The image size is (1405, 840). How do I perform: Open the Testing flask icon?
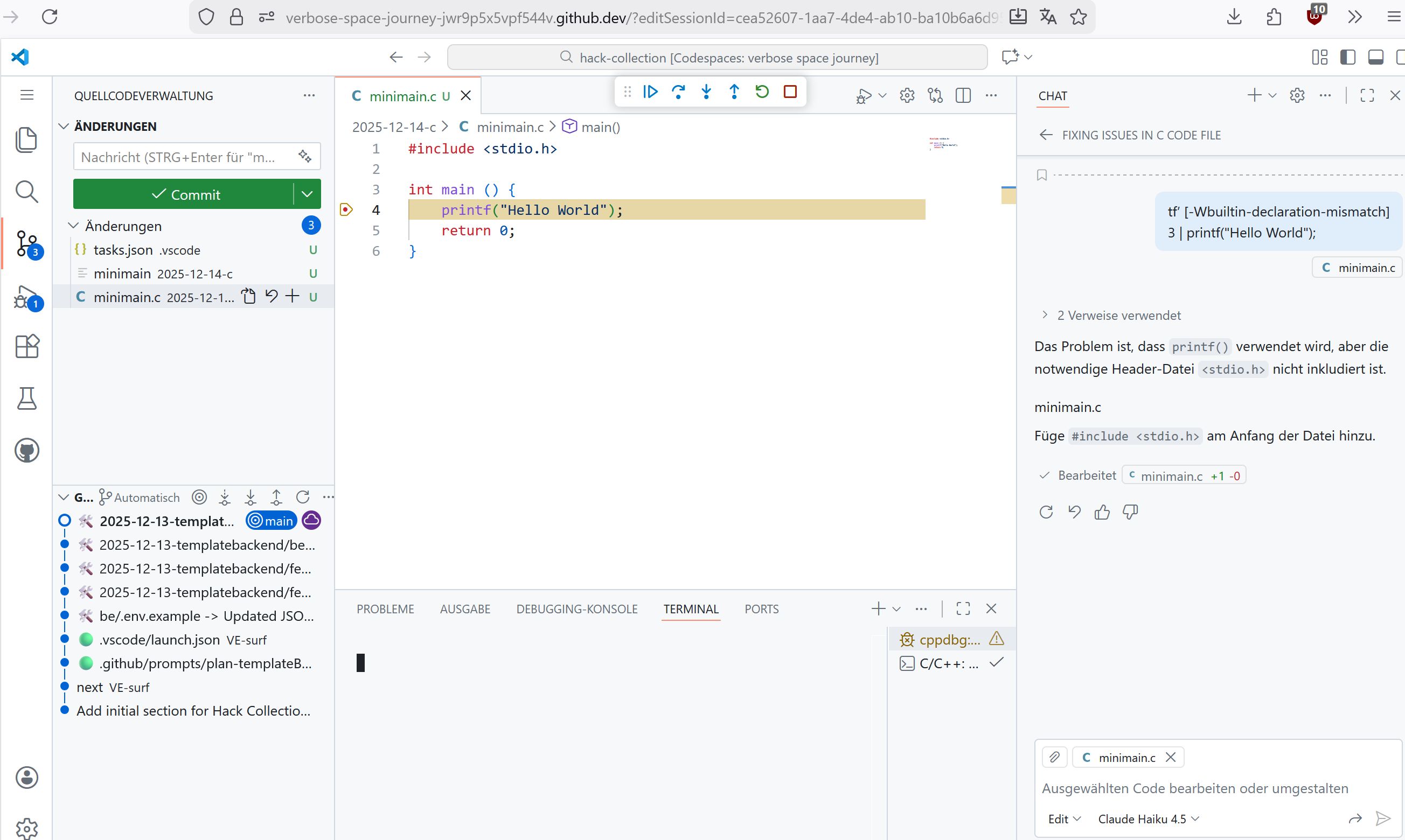(26, 398)
